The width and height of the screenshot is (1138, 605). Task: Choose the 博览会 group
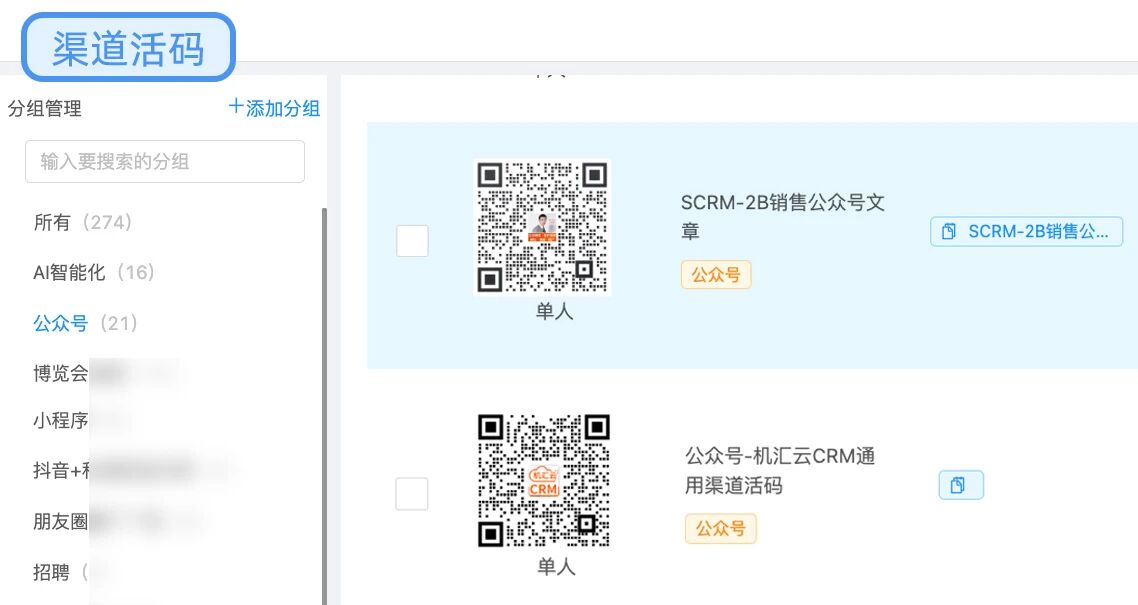point(61,374)
